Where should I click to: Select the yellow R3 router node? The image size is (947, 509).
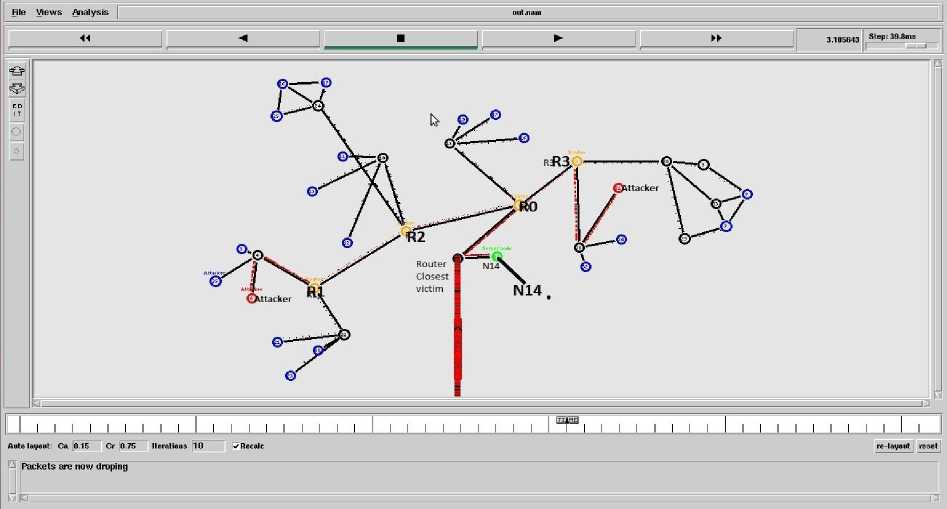(577, 161)
